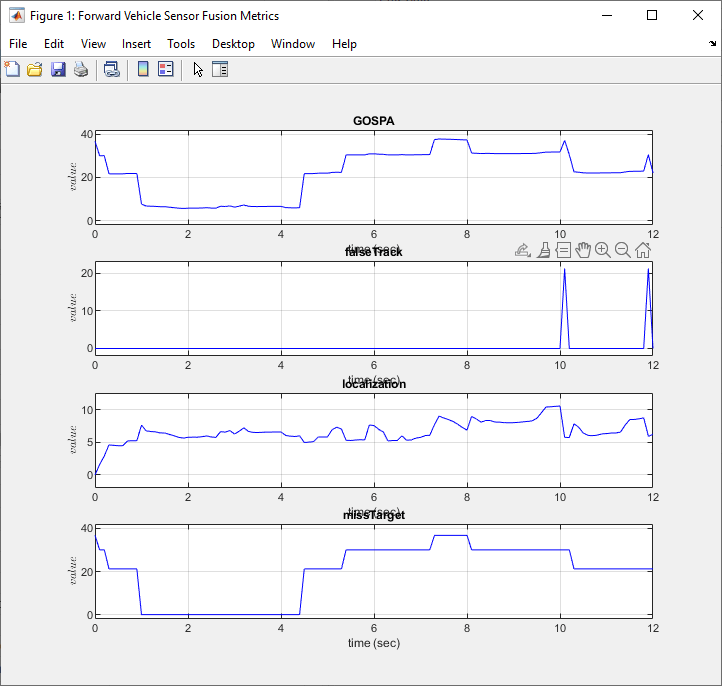Expand the toolbar overflow arrow at far right
The image size is (722, 686).
[713, 44]
